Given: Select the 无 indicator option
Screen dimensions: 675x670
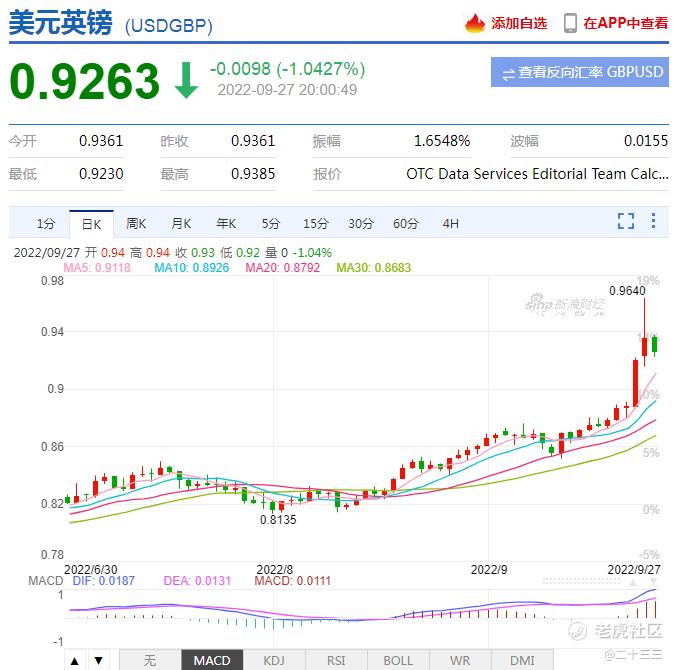Looking at the screenshot, I should pos(150,661).
